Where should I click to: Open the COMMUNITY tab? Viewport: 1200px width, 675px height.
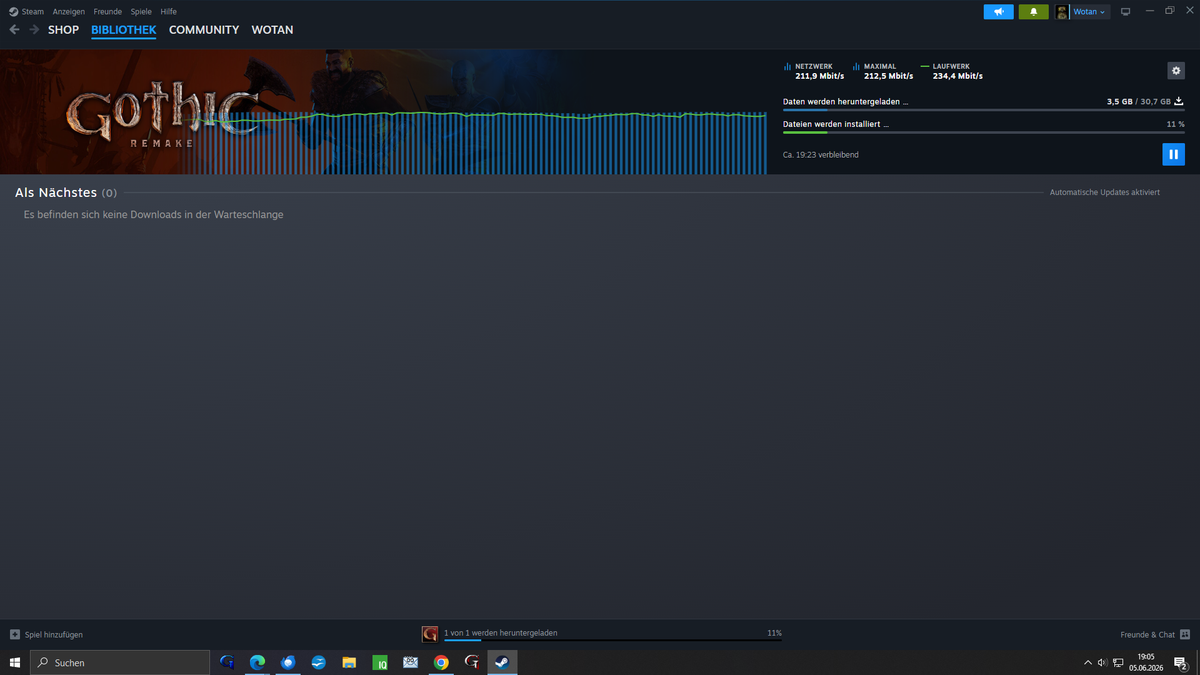click(204, 30)
